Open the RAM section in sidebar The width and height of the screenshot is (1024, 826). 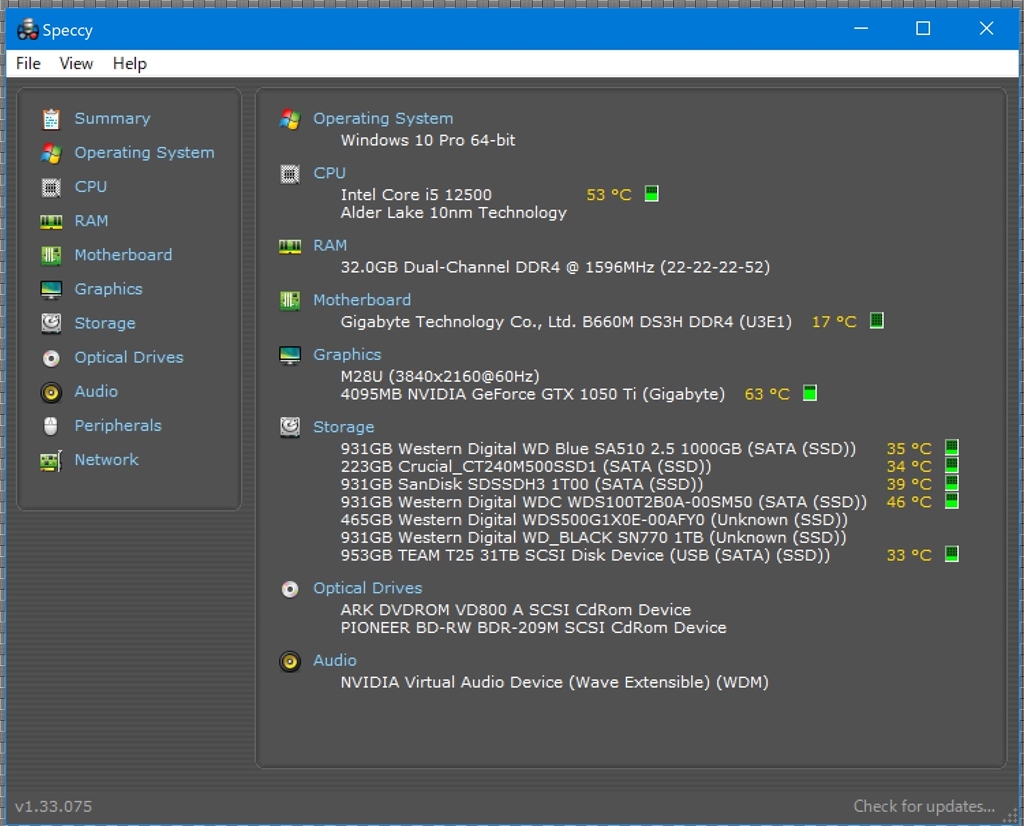tap(91, 221)
